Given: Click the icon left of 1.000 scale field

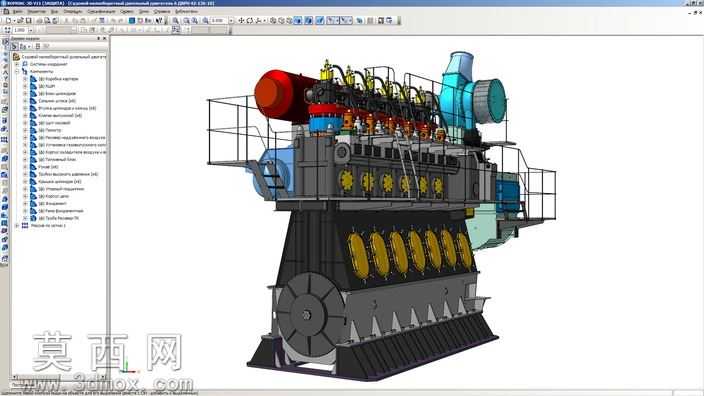Looking at the screenshot, I should 7,30.
